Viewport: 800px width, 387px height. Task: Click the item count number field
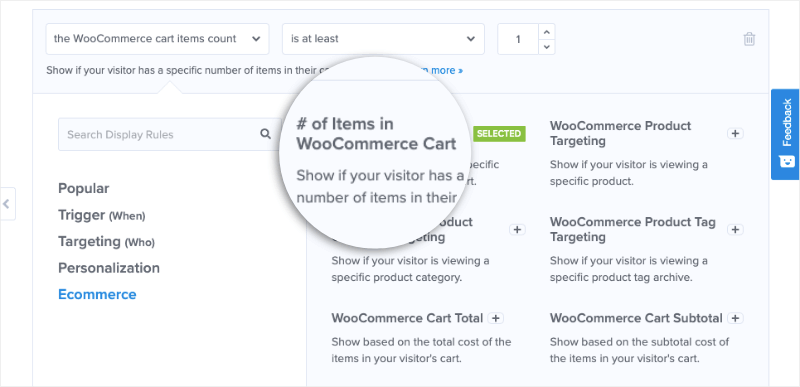point(518,39)
